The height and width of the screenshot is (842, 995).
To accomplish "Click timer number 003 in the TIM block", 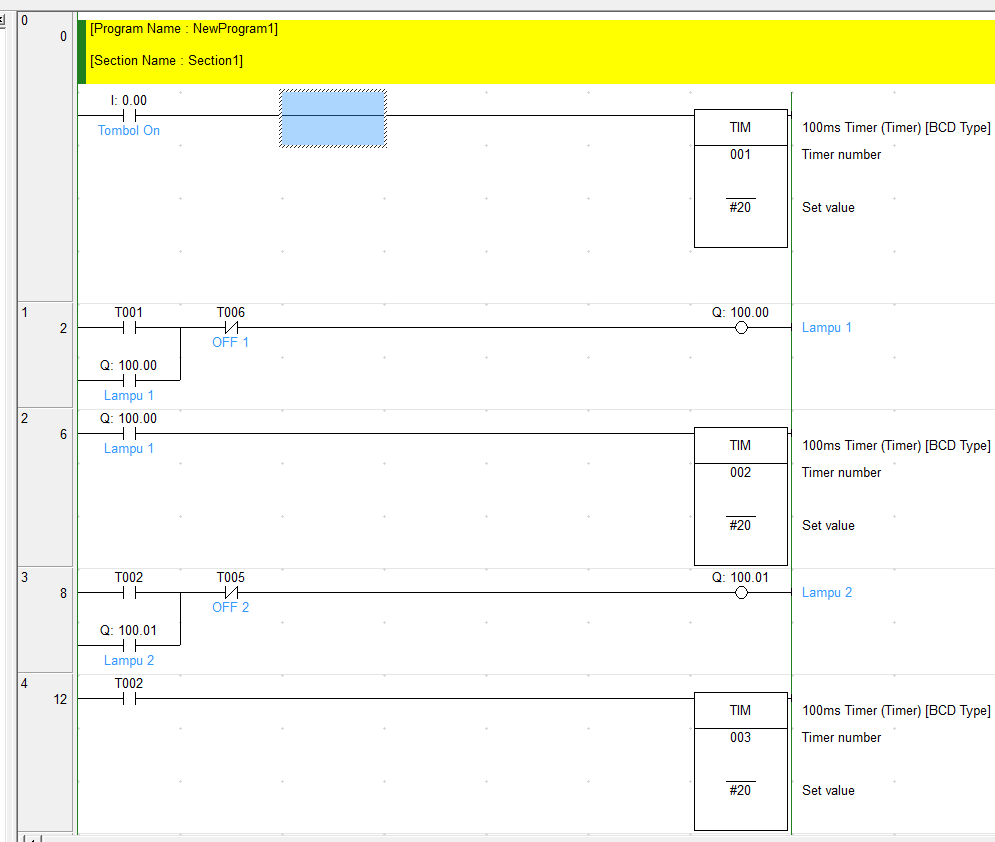I will click(x=741, y=737).
